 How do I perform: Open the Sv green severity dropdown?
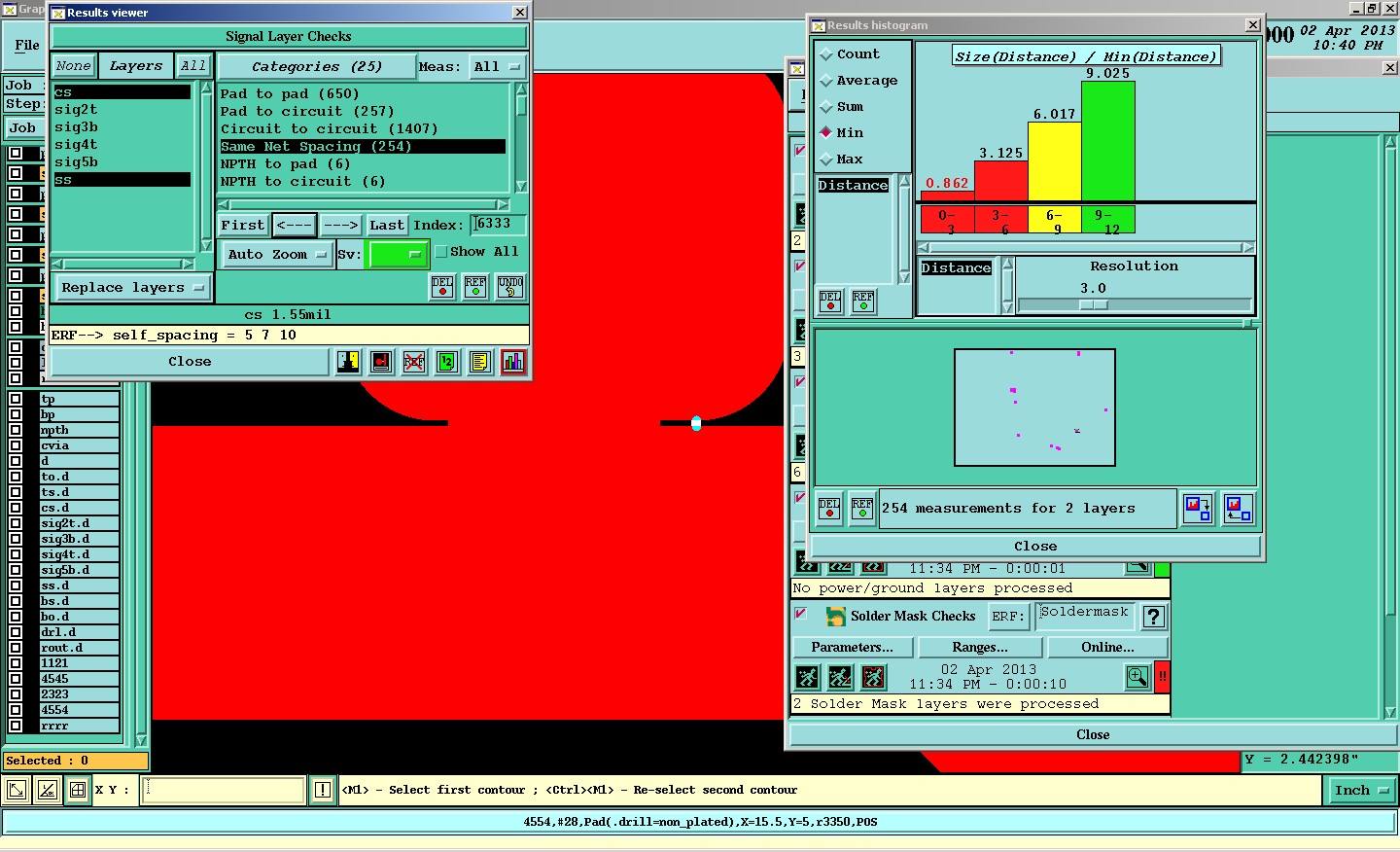coord(398,255)
